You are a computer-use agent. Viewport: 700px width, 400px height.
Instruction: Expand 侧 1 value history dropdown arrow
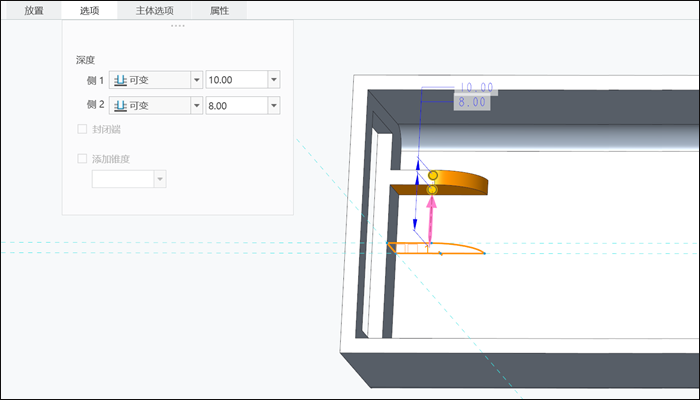[x=274, y=80]
